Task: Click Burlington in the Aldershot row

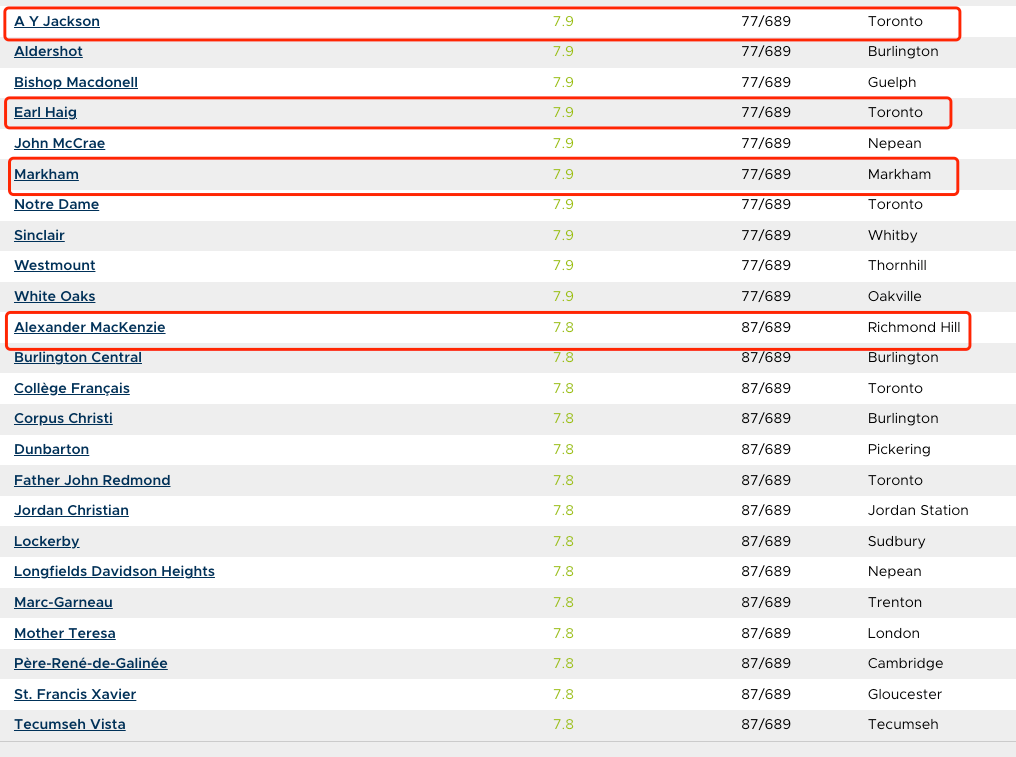Action: (903, 51)
